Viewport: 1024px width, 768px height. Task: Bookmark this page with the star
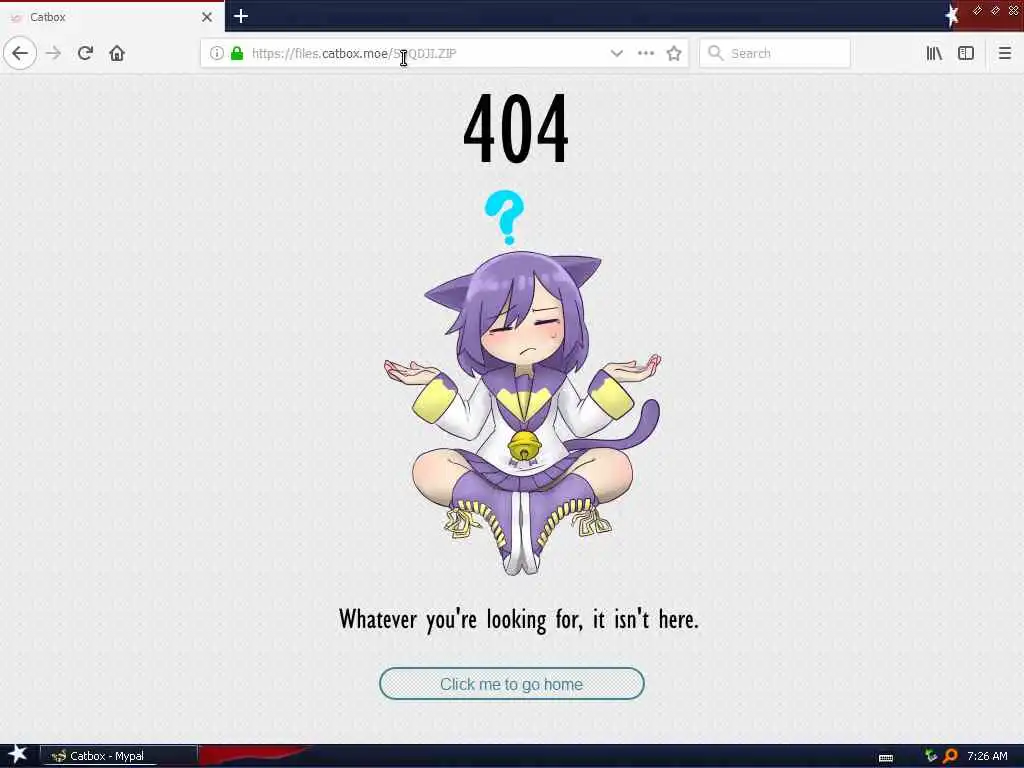(x=674, y=53)
